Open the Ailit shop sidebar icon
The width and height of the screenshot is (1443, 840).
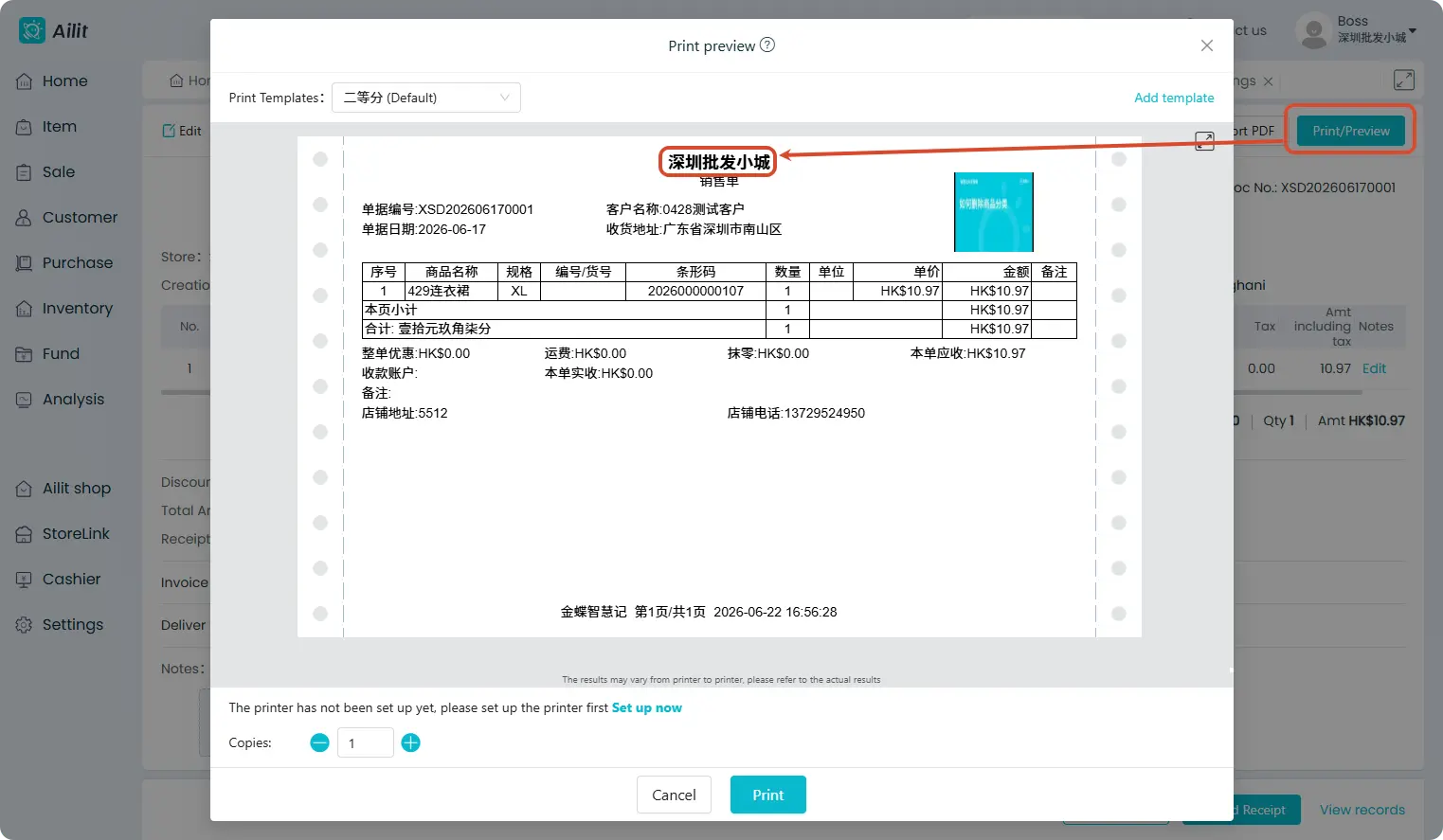tap(25, 489)
